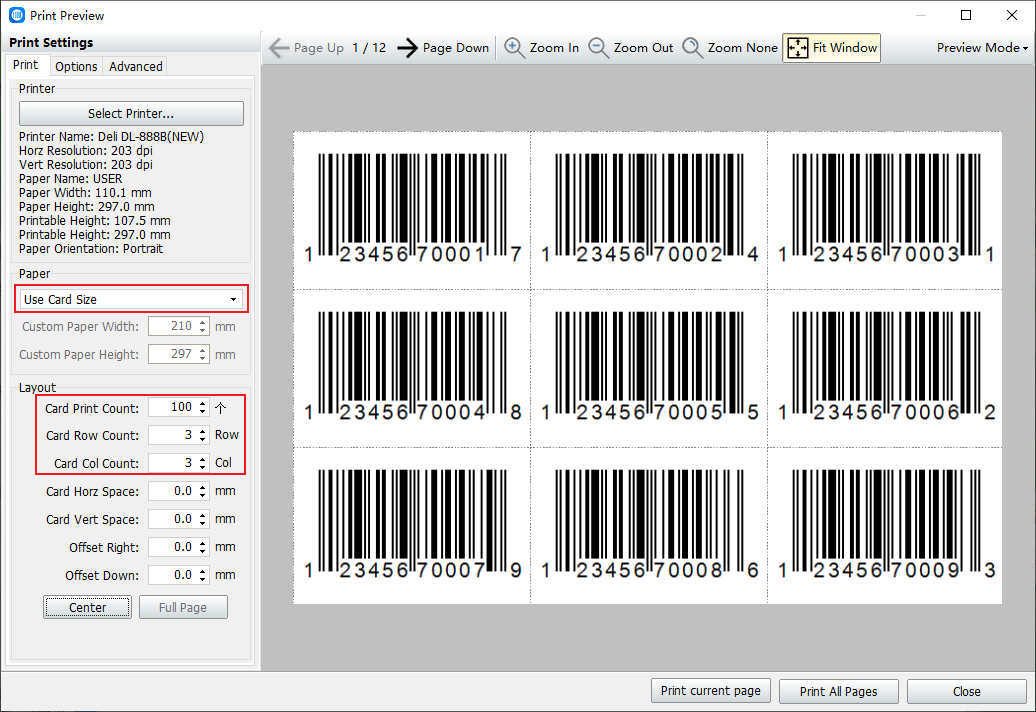Click the arrow icon beside Card Print Count
1036x712 pixels.
coord(221,408)
